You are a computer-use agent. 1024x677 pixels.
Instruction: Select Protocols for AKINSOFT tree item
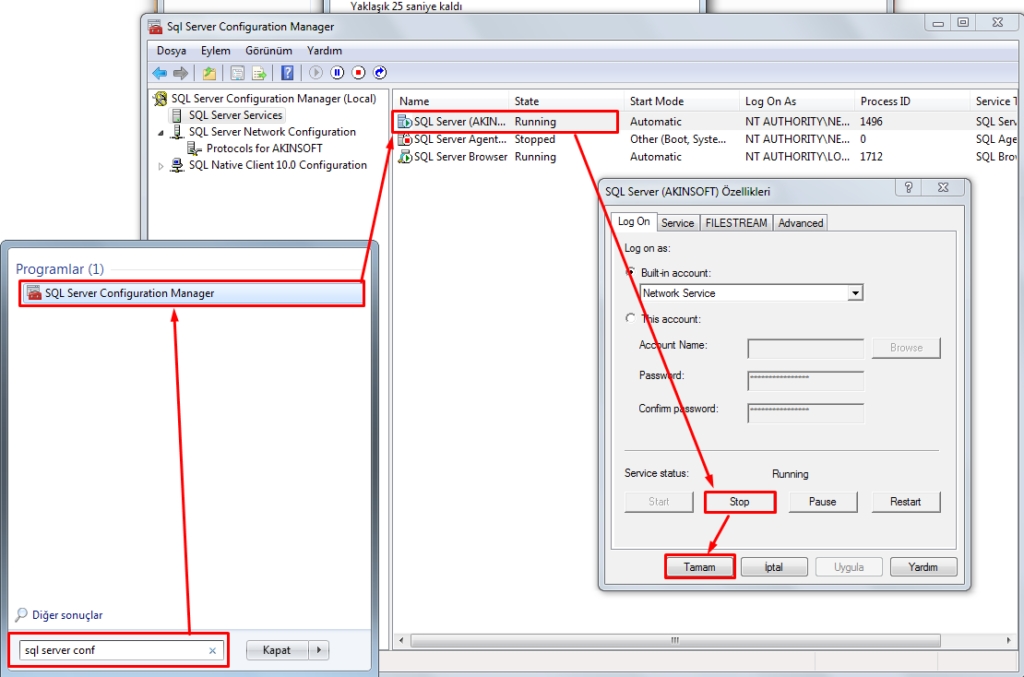[x=264, y=148]
